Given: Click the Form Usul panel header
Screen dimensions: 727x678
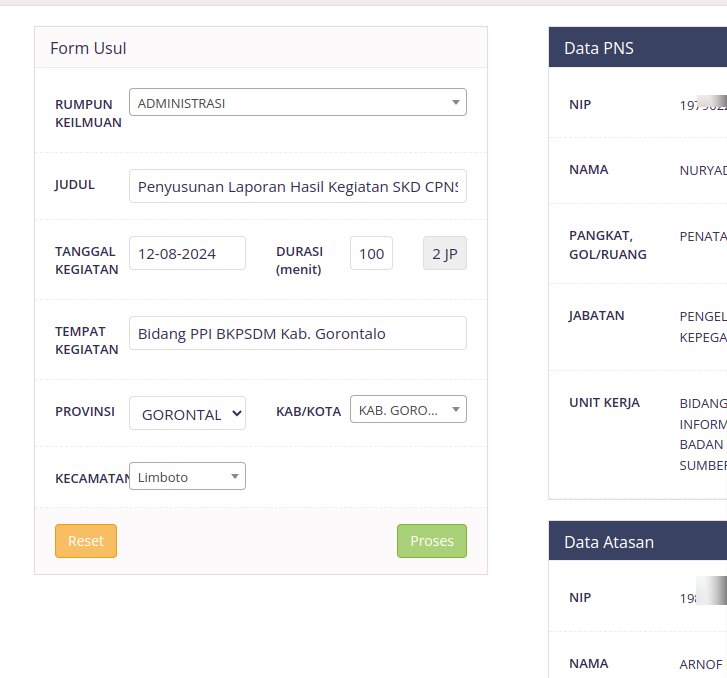Looking at the screenshot, I should (x=260, y=48).
